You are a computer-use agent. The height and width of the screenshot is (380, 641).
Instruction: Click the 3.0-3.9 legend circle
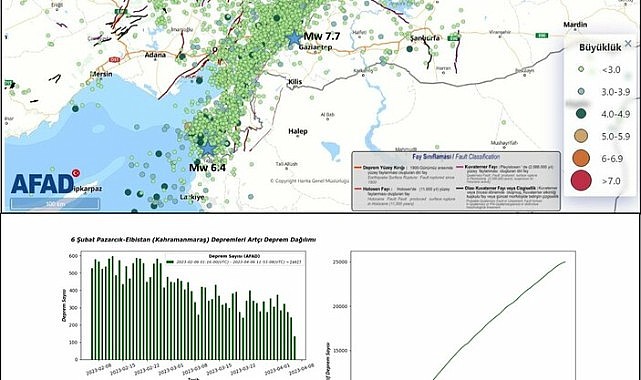[581, 92]
